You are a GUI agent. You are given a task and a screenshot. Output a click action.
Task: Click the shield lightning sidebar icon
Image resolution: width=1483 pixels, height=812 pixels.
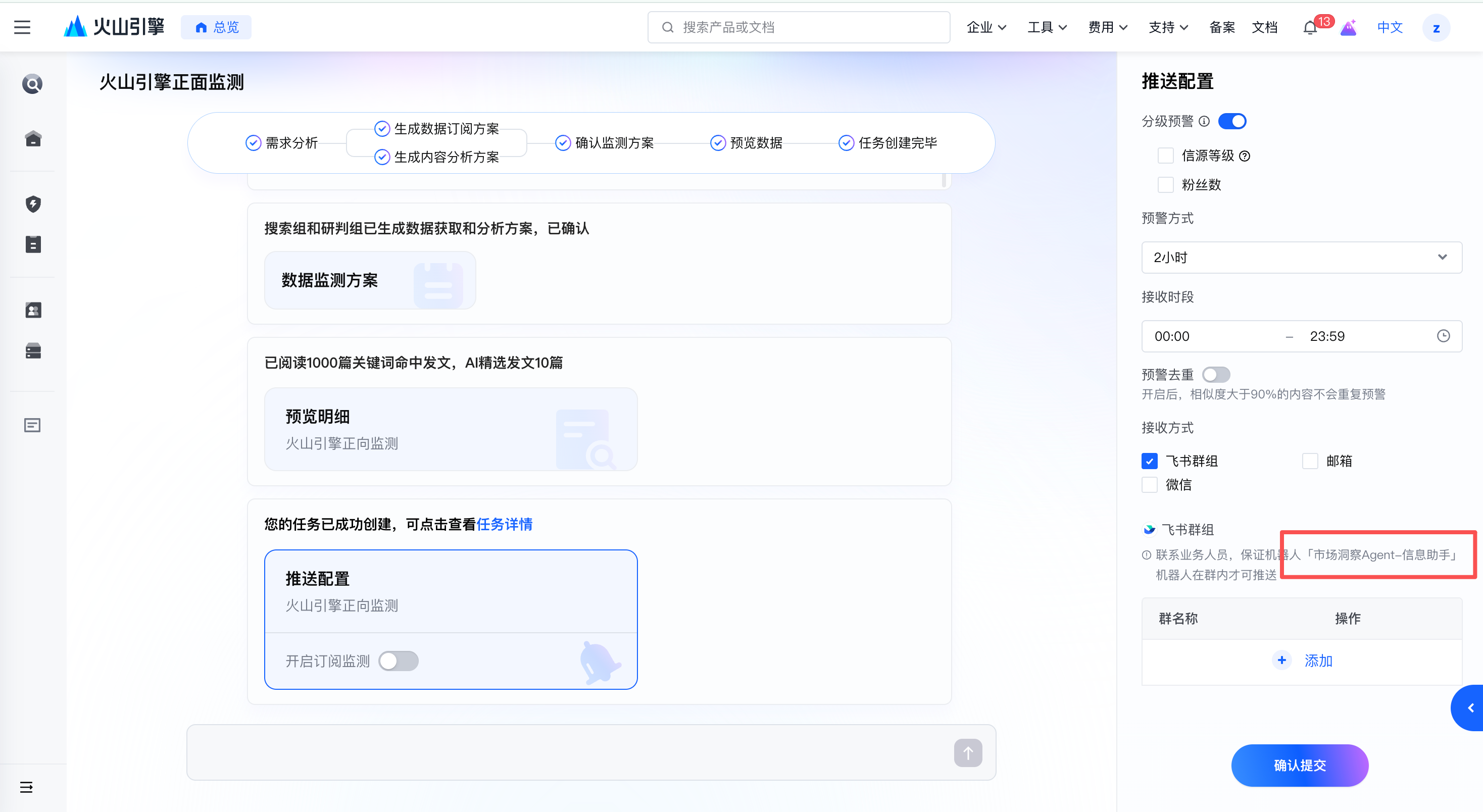tap(33, 204)
